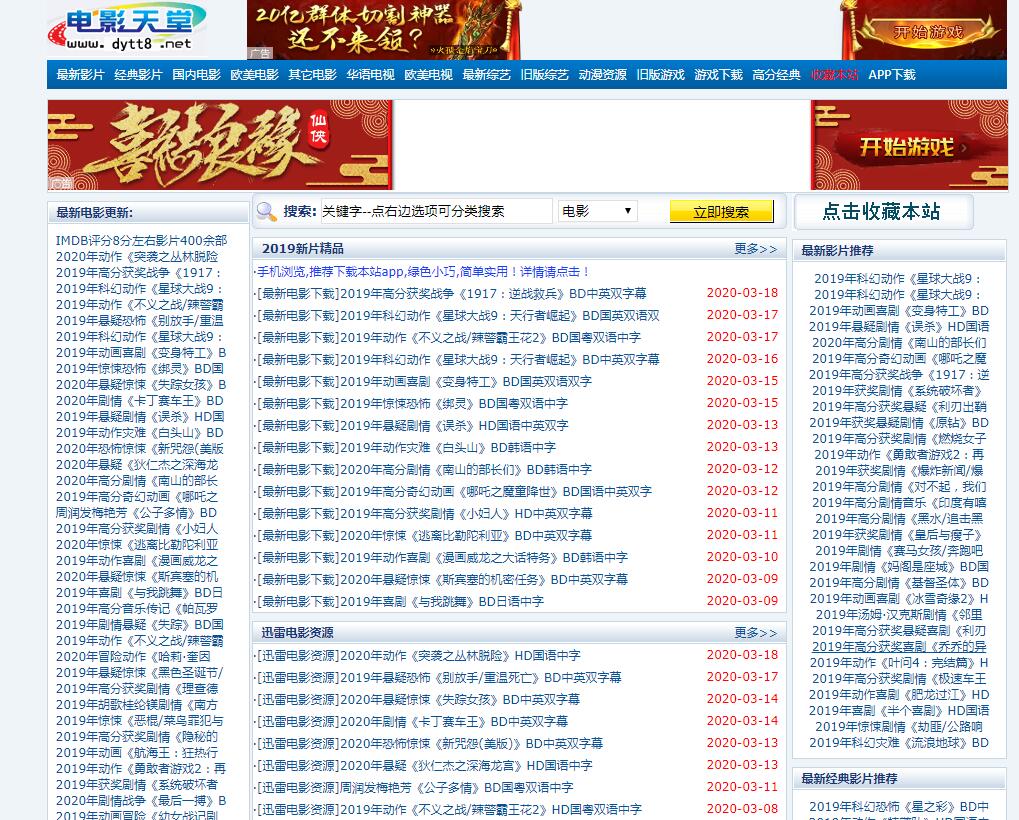Open the 手机浏览 app recommendation link
1019x820 pixels.
coord(423,272)
